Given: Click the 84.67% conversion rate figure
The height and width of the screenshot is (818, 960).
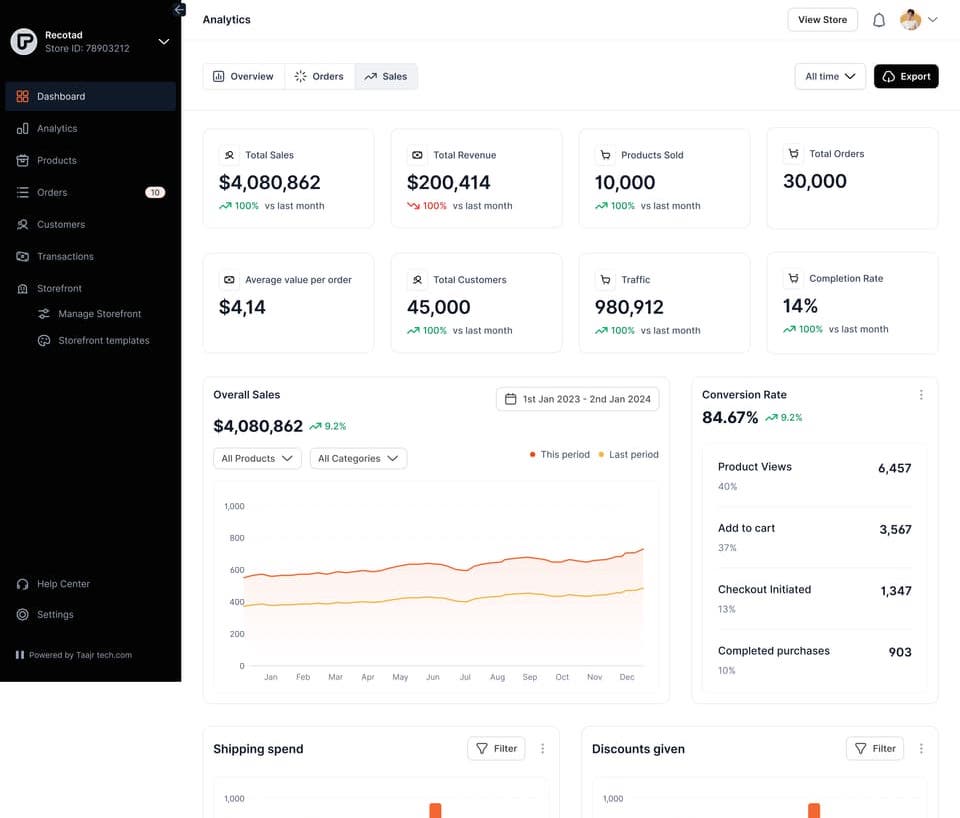Looking at the screenshot, I should (730, 418).
